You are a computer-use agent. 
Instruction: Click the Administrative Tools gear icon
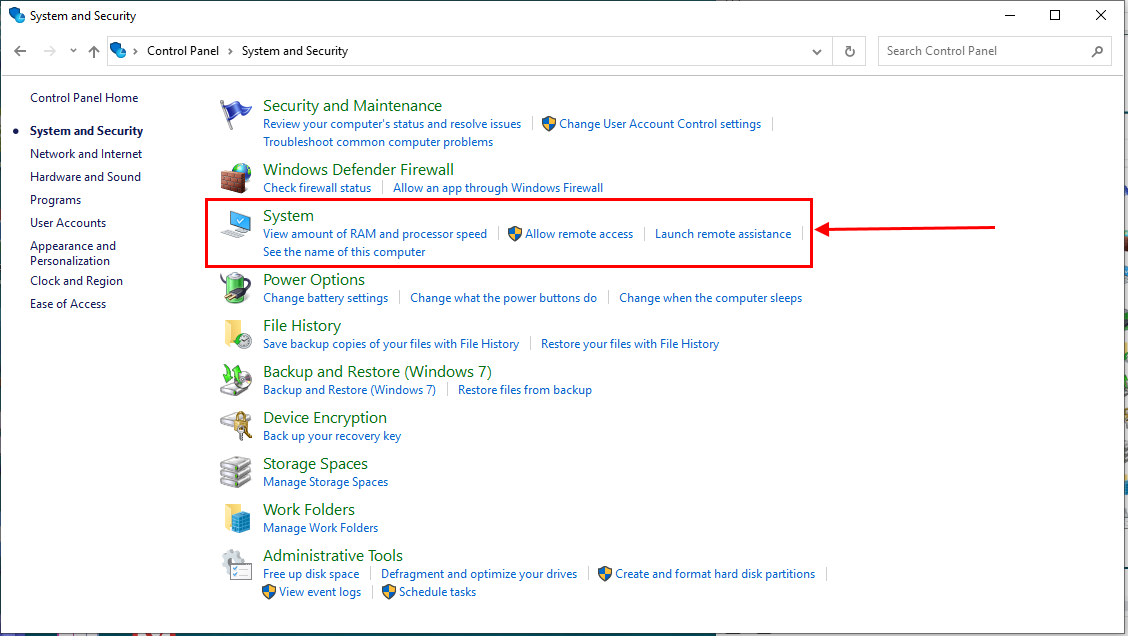tap(235, 565)
